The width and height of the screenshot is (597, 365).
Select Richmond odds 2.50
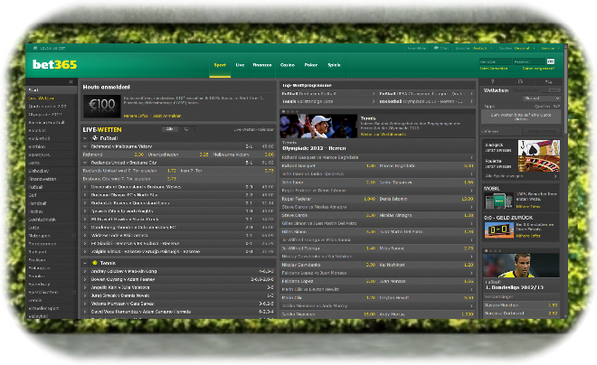pos(139,155)
